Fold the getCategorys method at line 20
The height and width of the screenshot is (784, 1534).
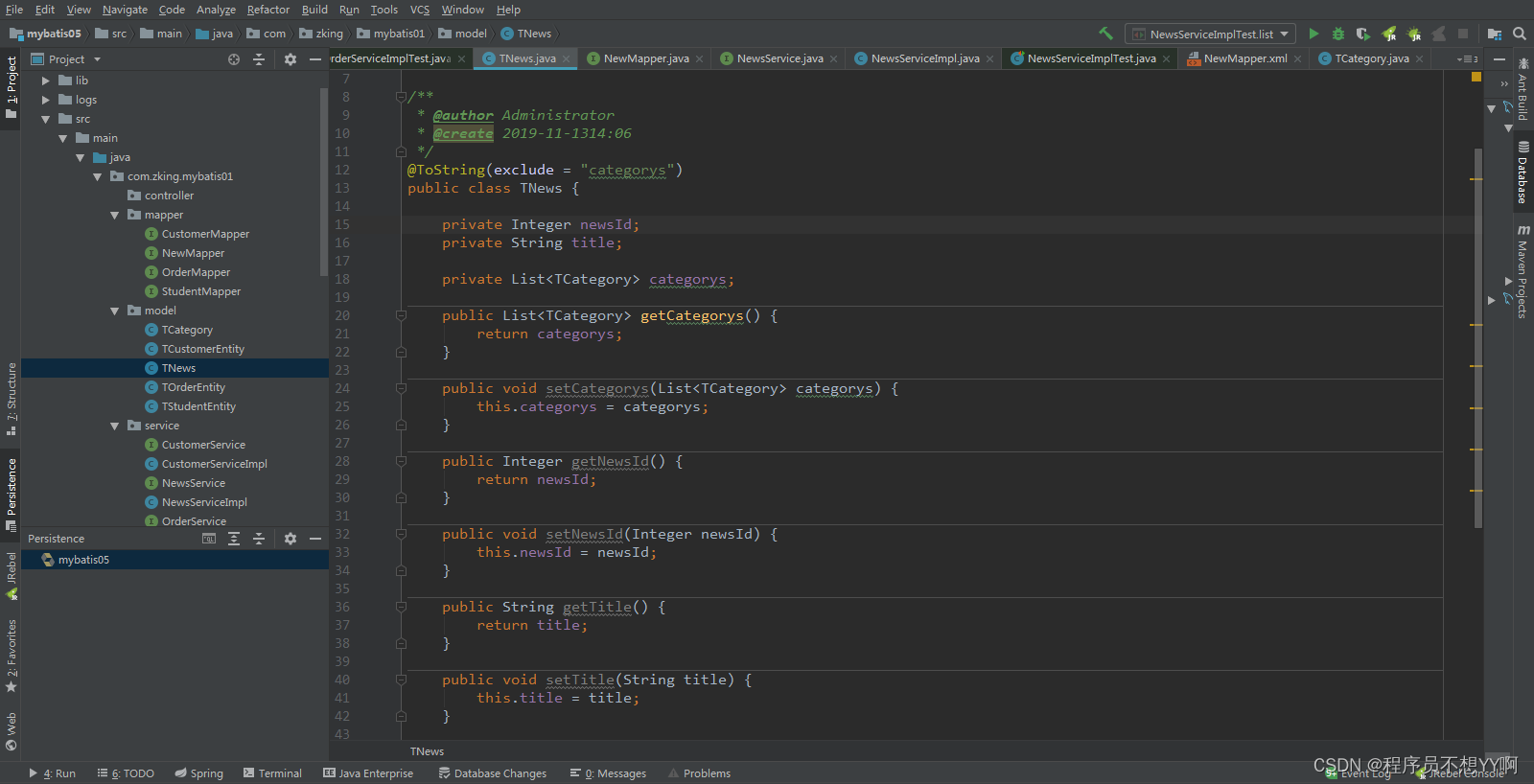tap(401, 315)
